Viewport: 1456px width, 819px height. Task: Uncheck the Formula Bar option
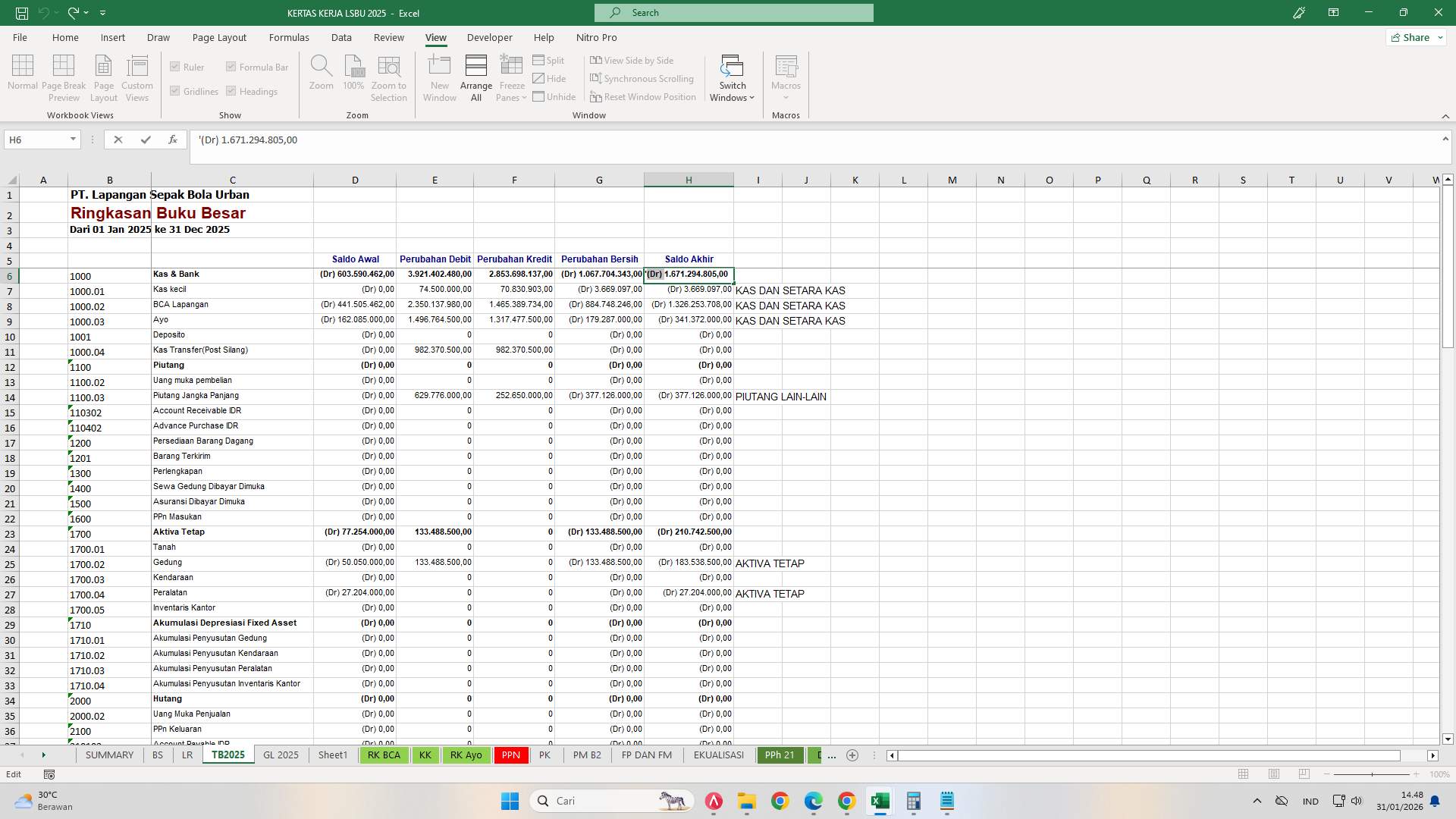click(231, 67)
